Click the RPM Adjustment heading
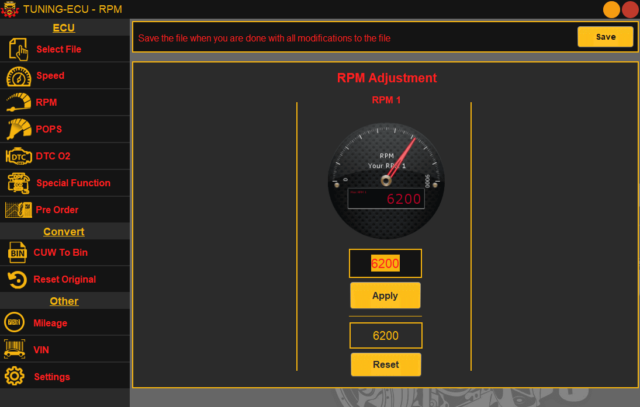This screenshot has width=640, height=407. 387,78
